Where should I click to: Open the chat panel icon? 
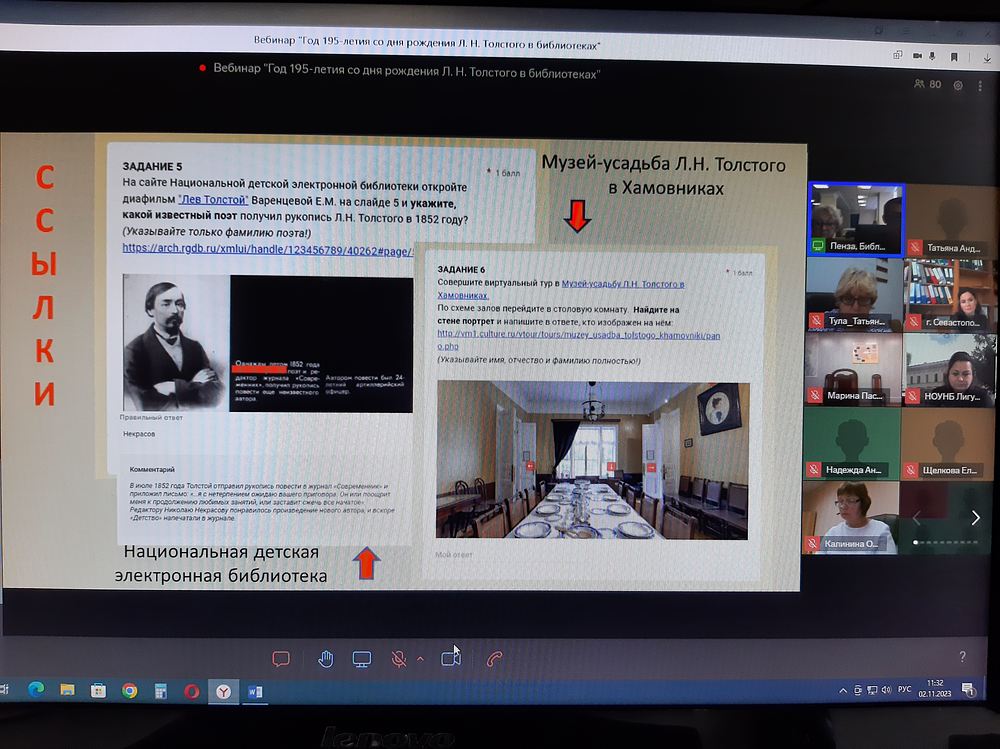(x=281, y=658)
